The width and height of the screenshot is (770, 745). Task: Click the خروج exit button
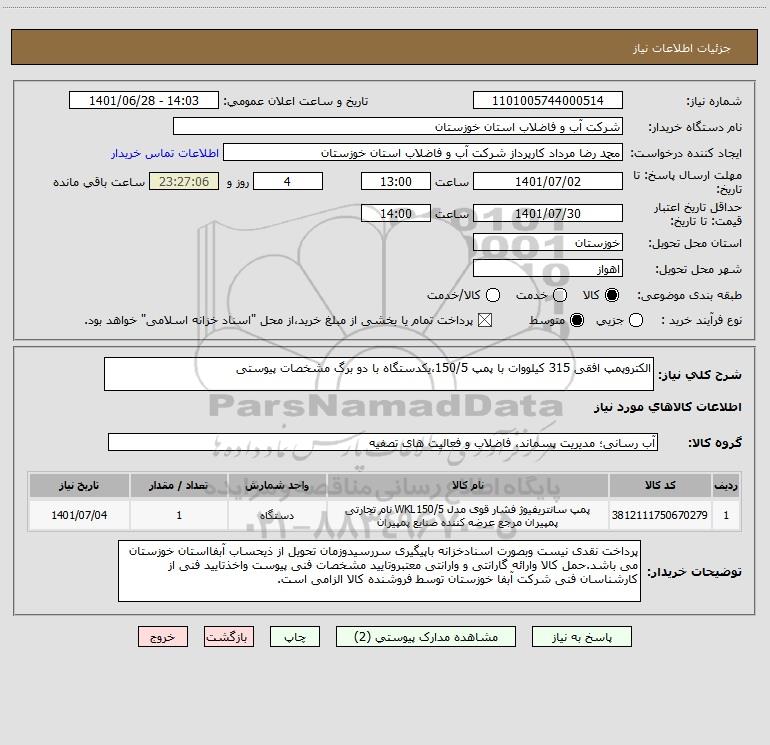(163, 637)
